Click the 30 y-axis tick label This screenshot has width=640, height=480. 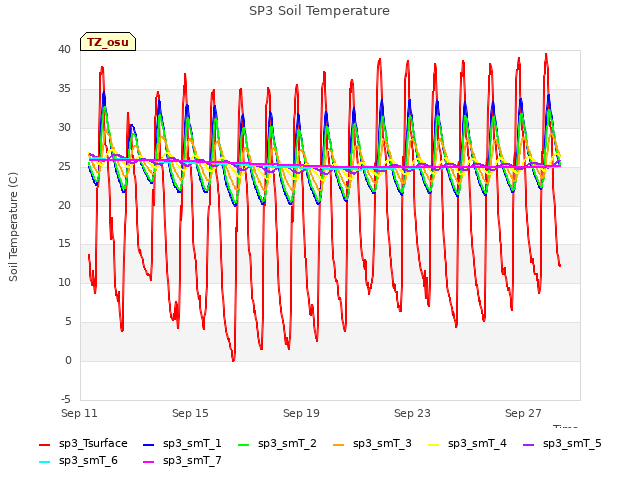[64, 128]
